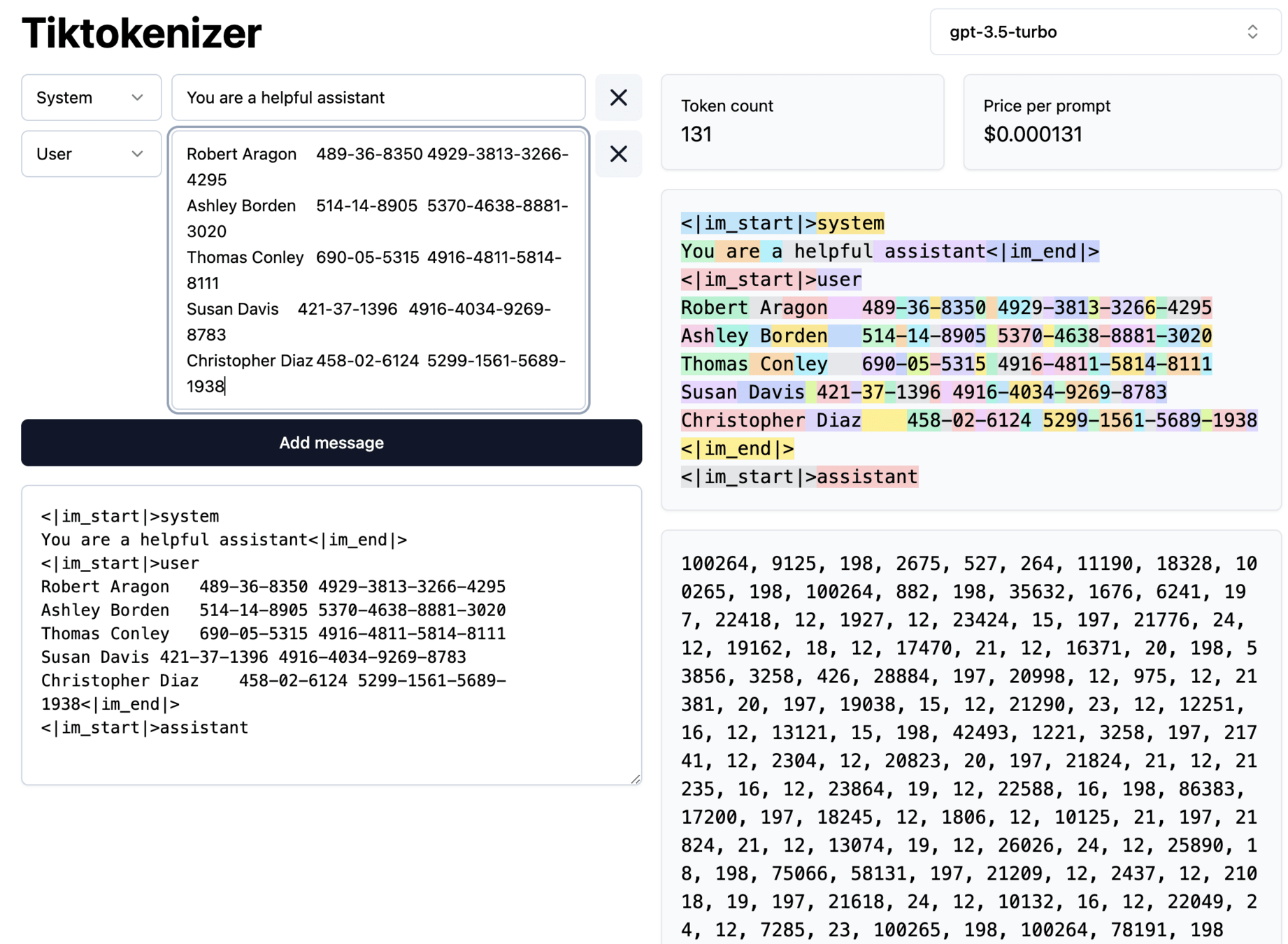This screenshot has width=1288, height=944.
Task: Click the highlighted 'user' token
Action: tap(839, 280)
